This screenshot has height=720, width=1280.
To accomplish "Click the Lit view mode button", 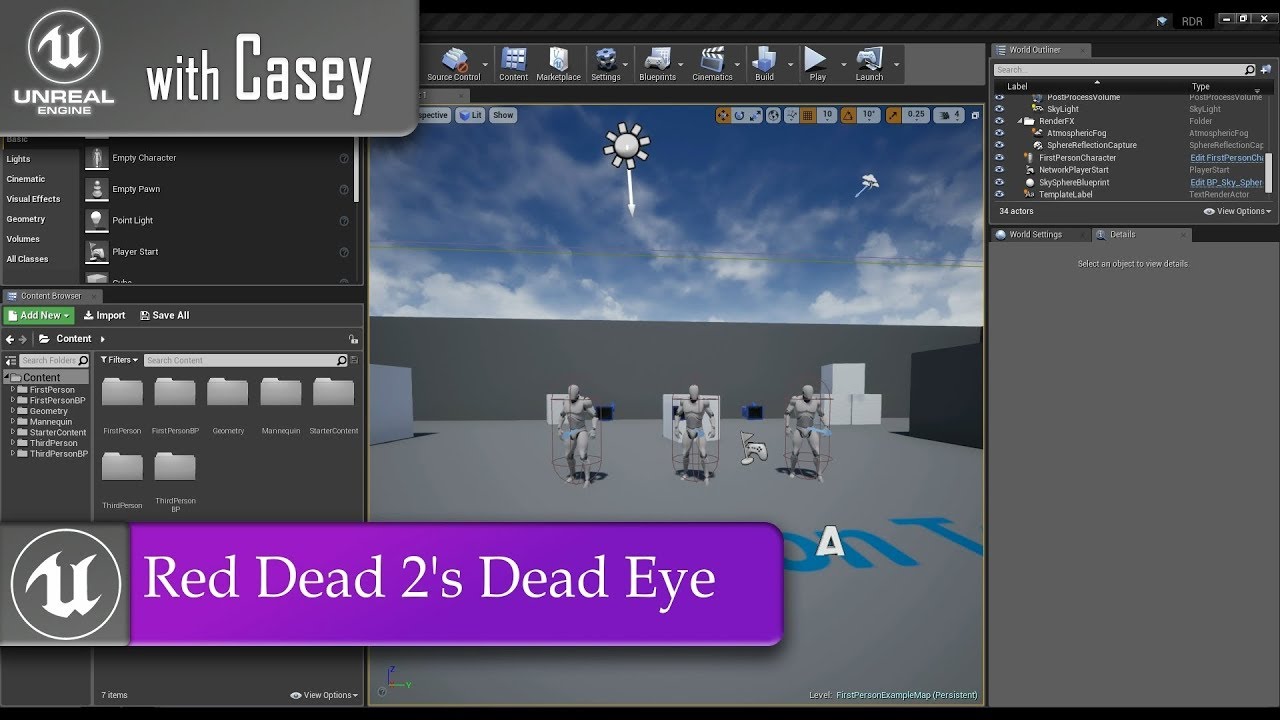I will [470, 115].
